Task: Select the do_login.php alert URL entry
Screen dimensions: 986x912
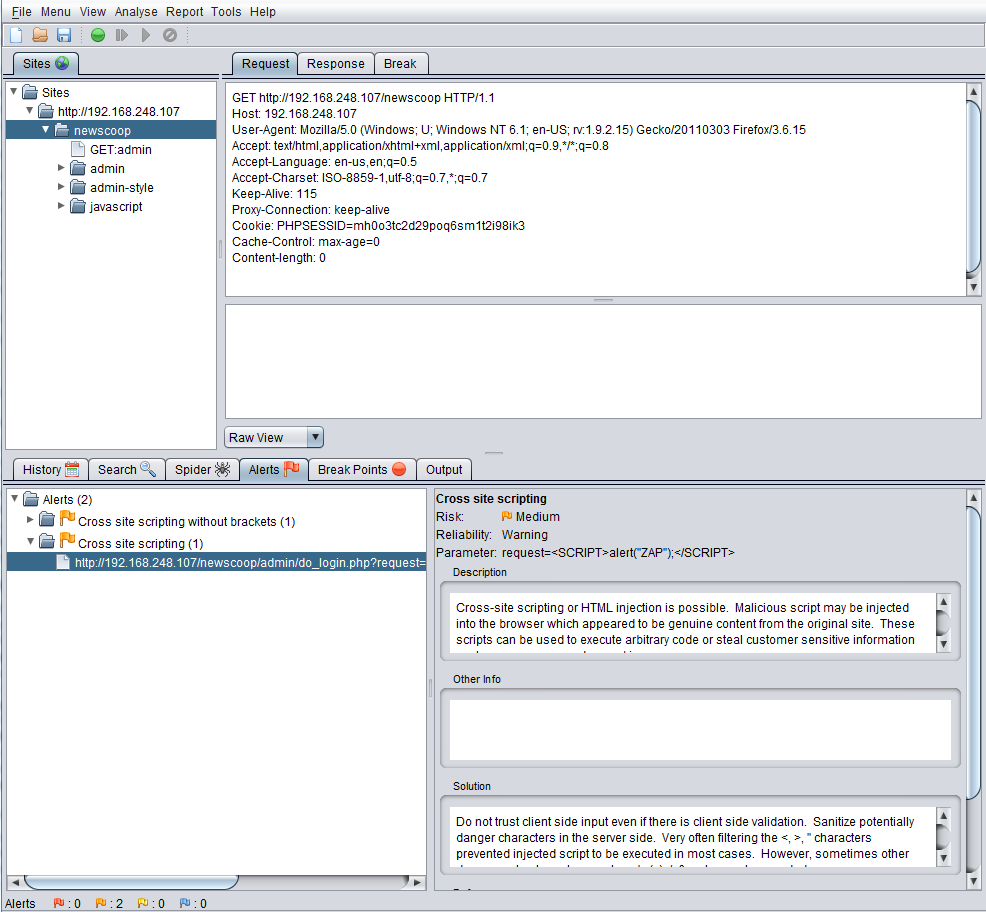Action: [x=250, y=563]
